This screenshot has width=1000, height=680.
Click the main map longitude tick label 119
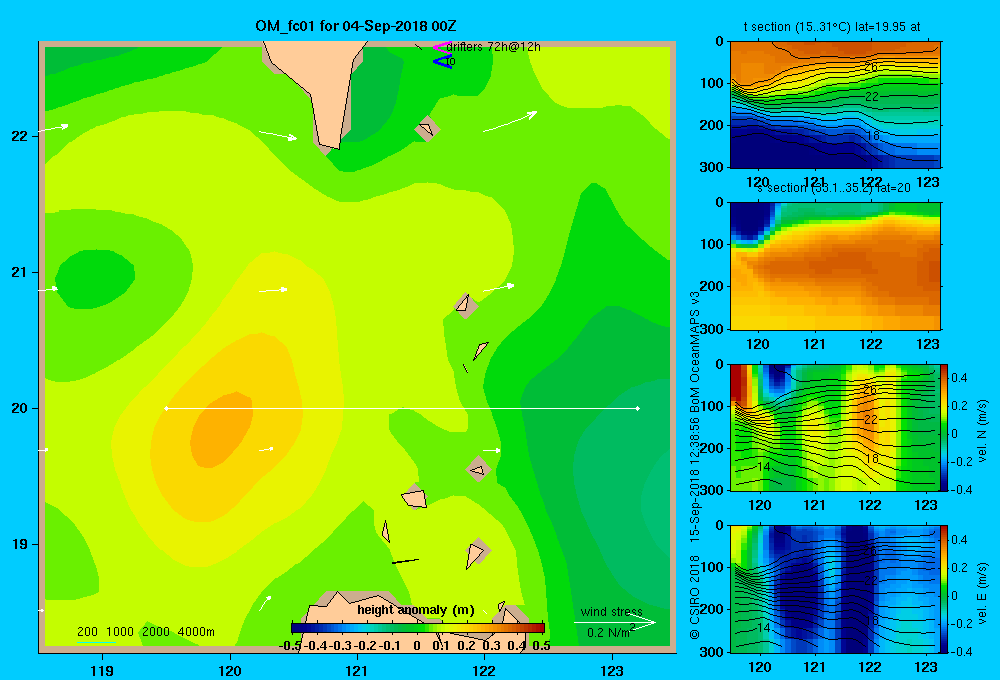tap(103, 670)
